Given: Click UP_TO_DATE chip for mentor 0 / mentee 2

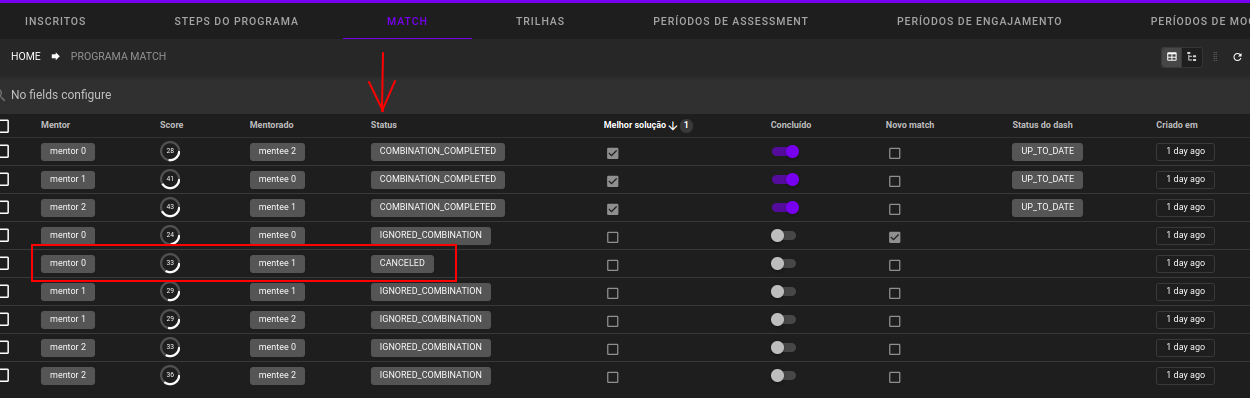Looking at the screenshot, I should coord(1048,151).
